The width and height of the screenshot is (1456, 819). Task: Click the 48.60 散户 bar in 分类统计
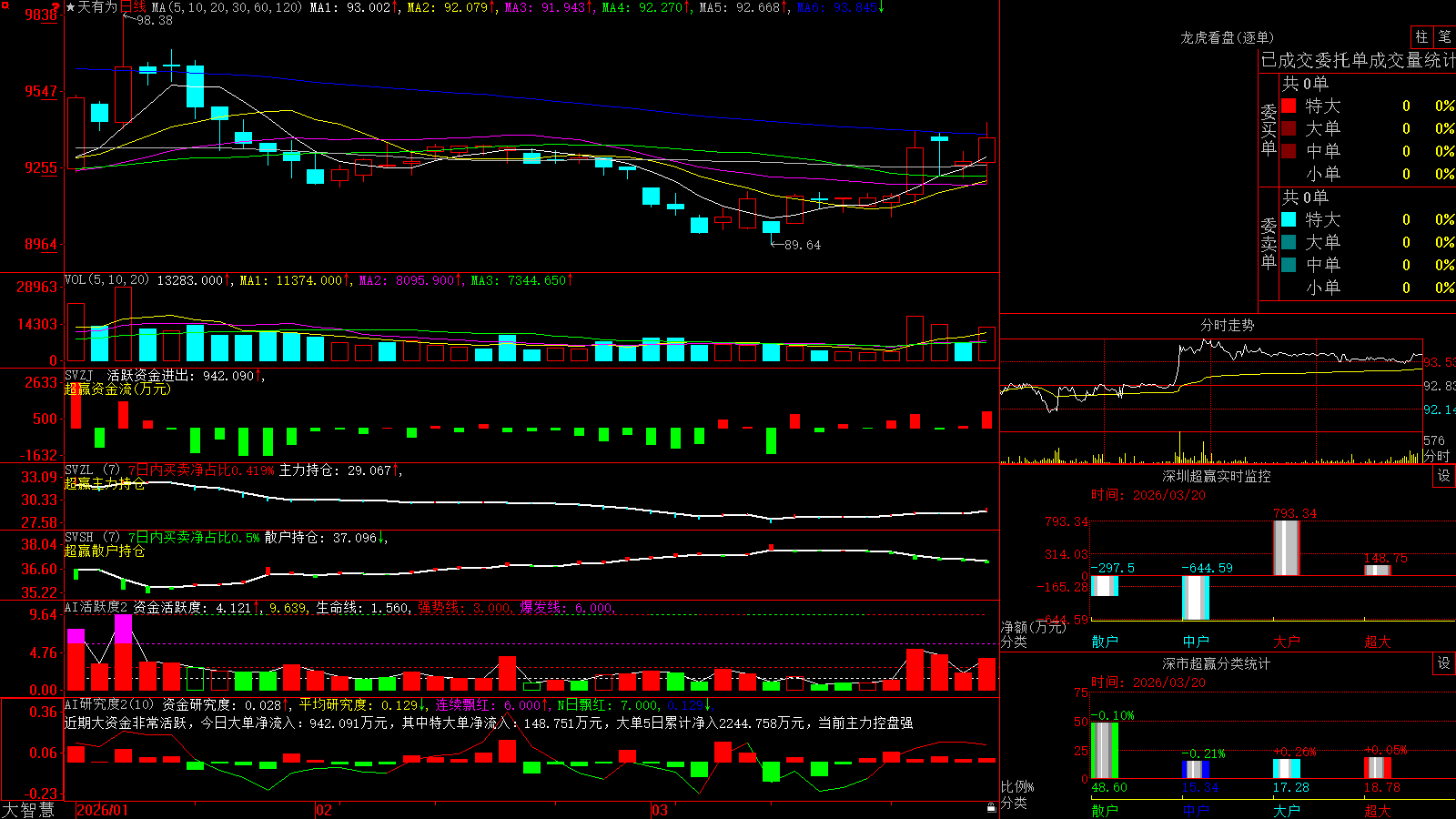tap(1105, 751)
